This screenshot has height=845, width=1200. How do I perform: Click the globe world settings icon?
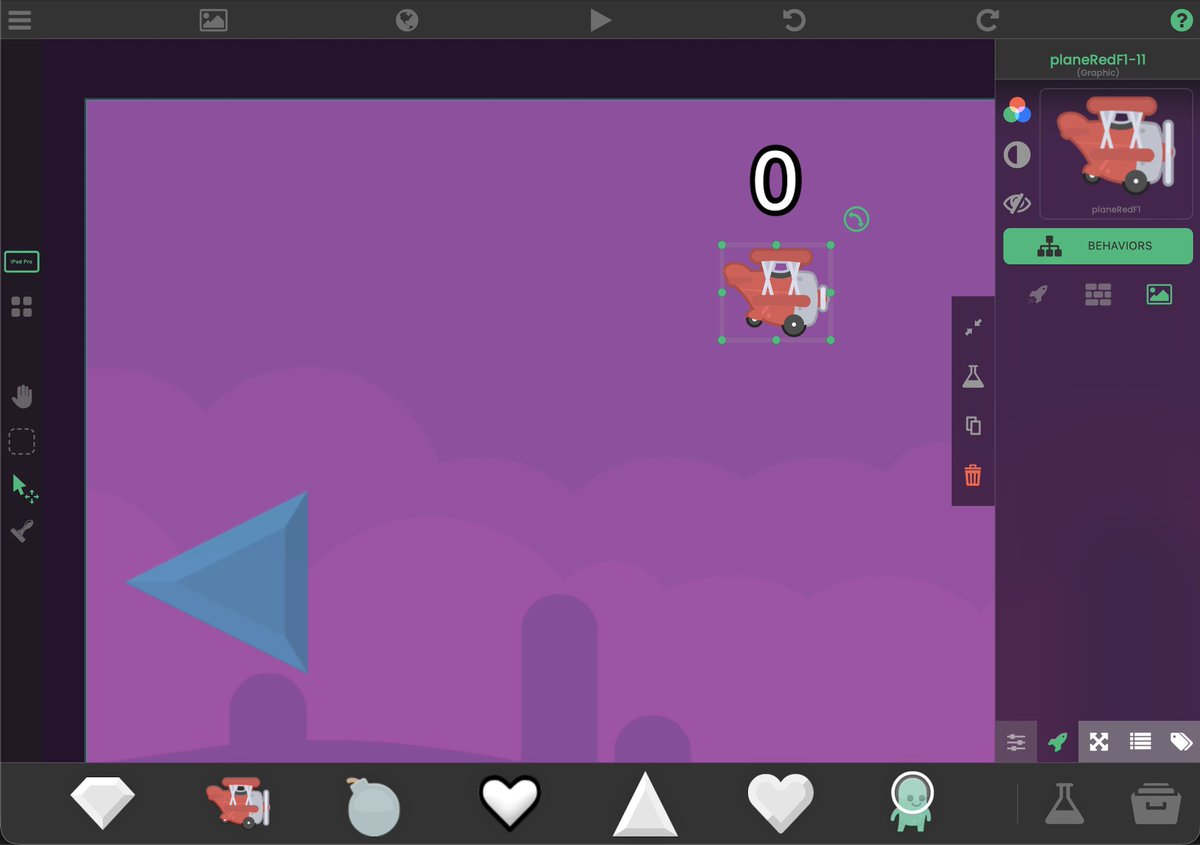click(x=407, y=20)
